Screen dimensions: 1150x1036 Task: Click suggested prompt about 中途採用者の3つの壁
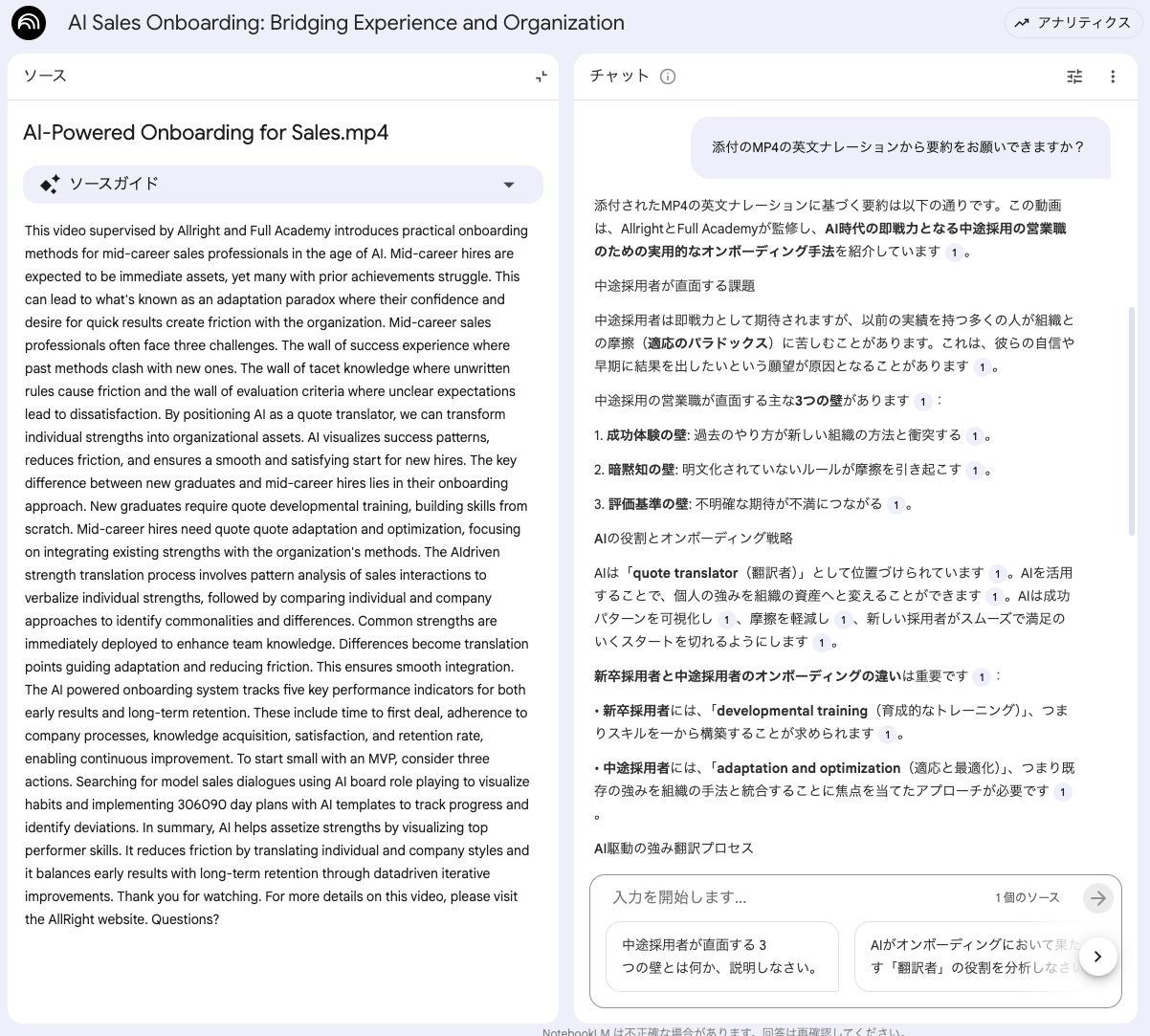[721, 957]
